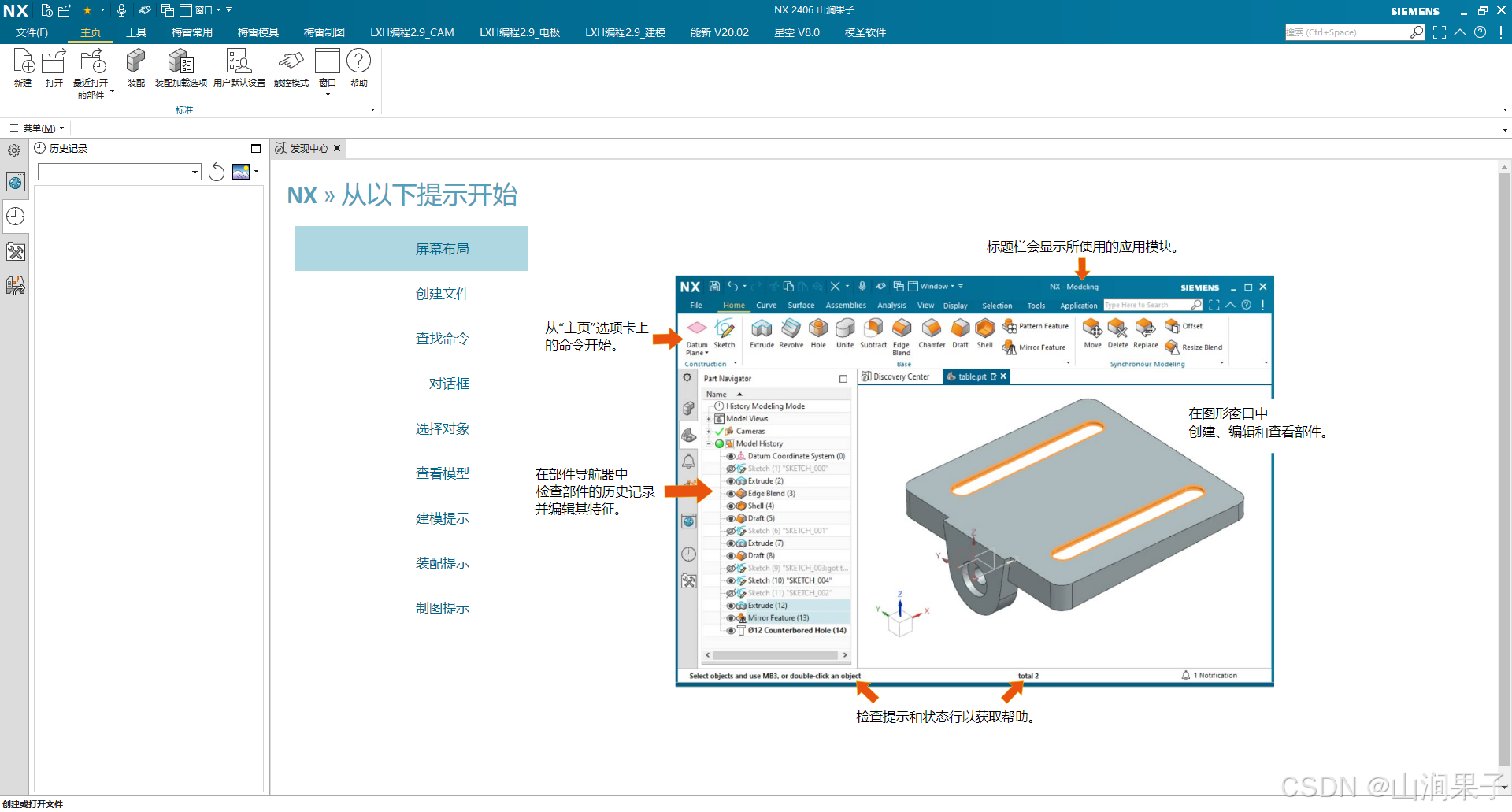The width and height of the screenshot is (1512, 812).
Task: Click the search magnifier icon
Action: (1417, 32)
